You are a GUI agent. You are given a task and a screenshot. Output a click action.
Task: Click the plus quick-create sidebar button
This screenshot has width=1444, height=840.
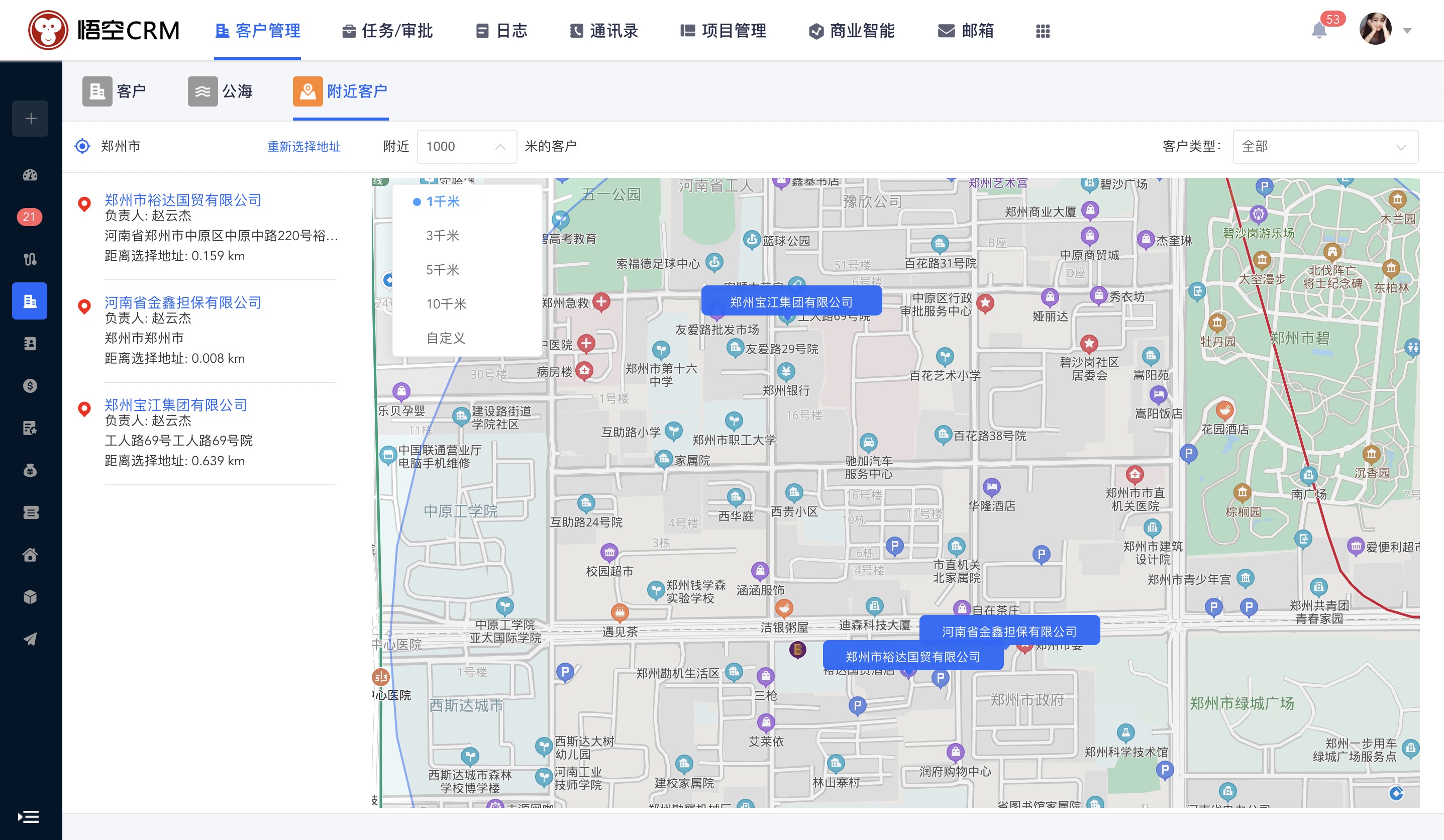30,119
